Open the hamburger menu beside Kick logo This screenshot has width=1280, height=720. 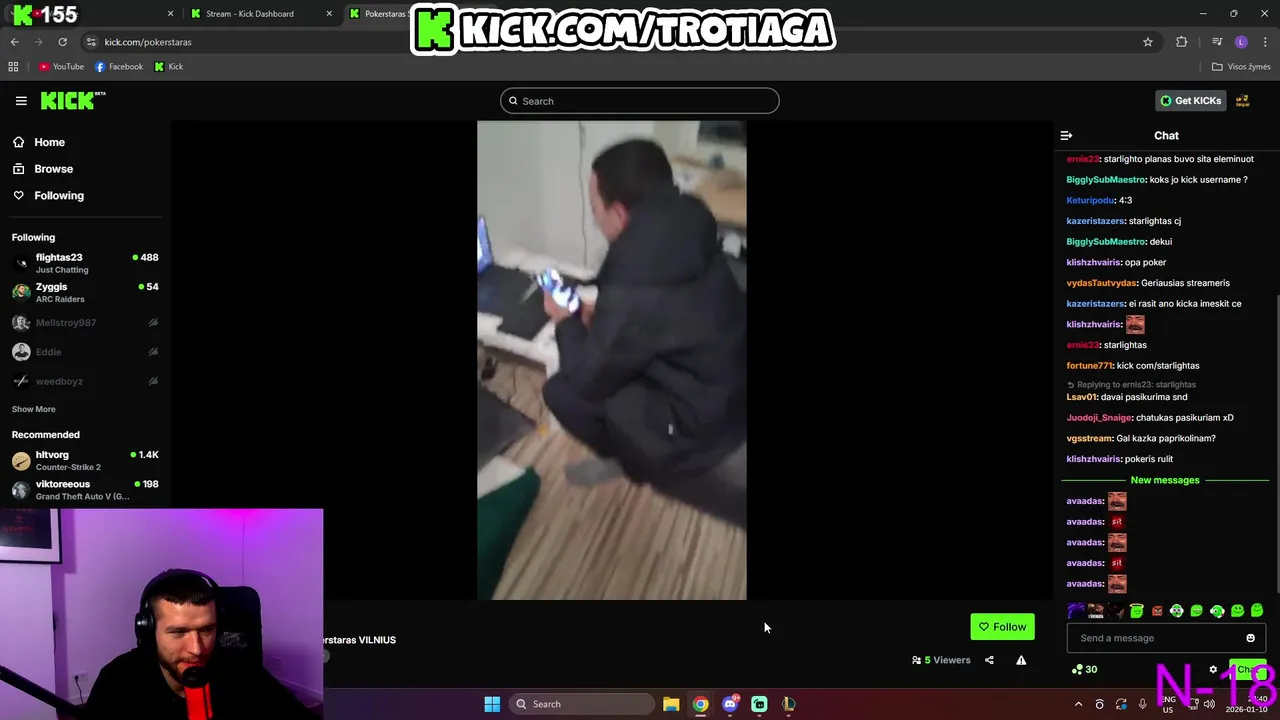21,101
